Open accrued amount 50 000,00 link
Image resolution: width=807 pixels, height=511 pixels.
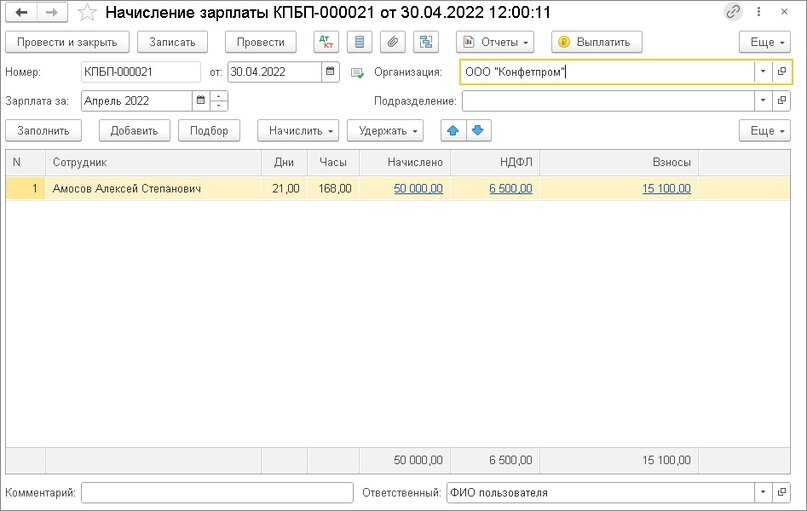418,189
